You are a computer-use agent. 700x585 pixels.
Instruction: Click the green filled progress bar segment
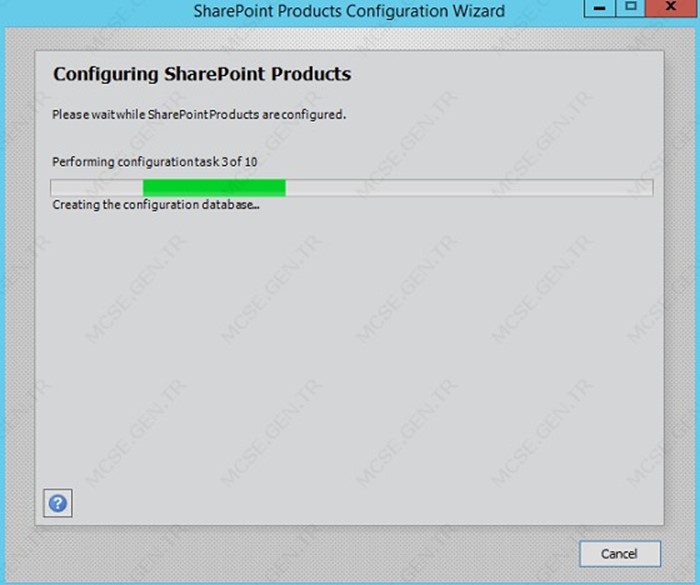click(214, 188)
